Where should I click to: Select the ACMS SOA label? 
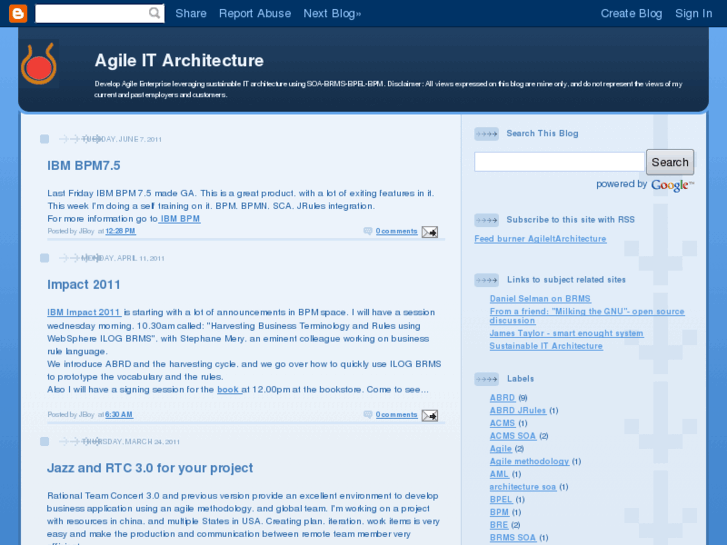click(513, 436)
